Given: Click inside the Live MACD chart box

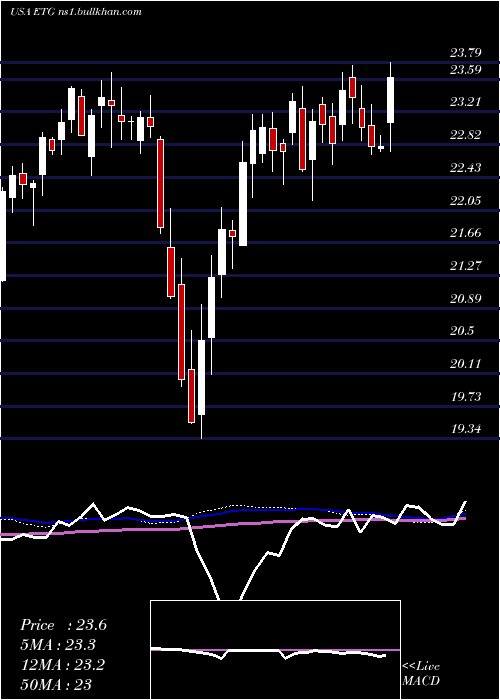Looking at the screenshot, I should pyautogui.click(x=275, y=650).
